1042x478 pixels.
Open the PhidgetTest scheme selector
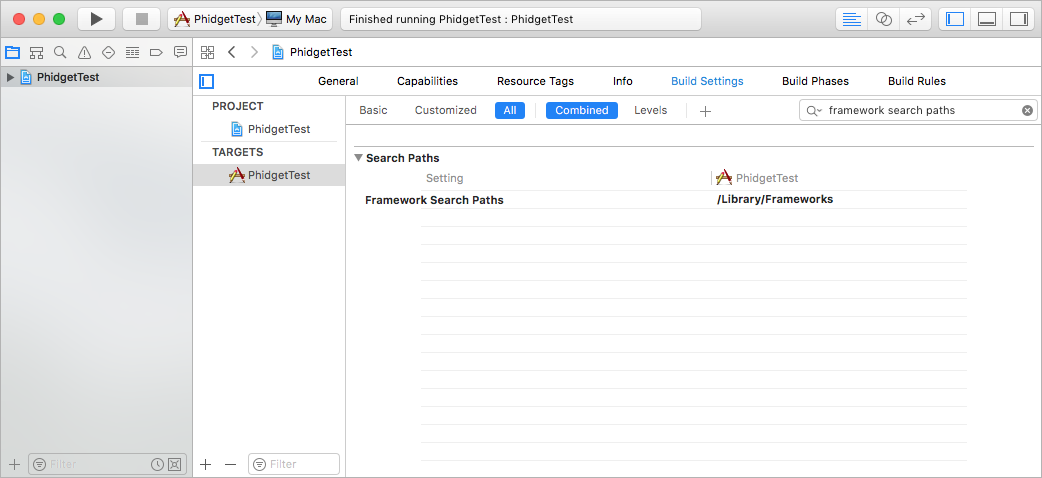(x=214, y=19)
